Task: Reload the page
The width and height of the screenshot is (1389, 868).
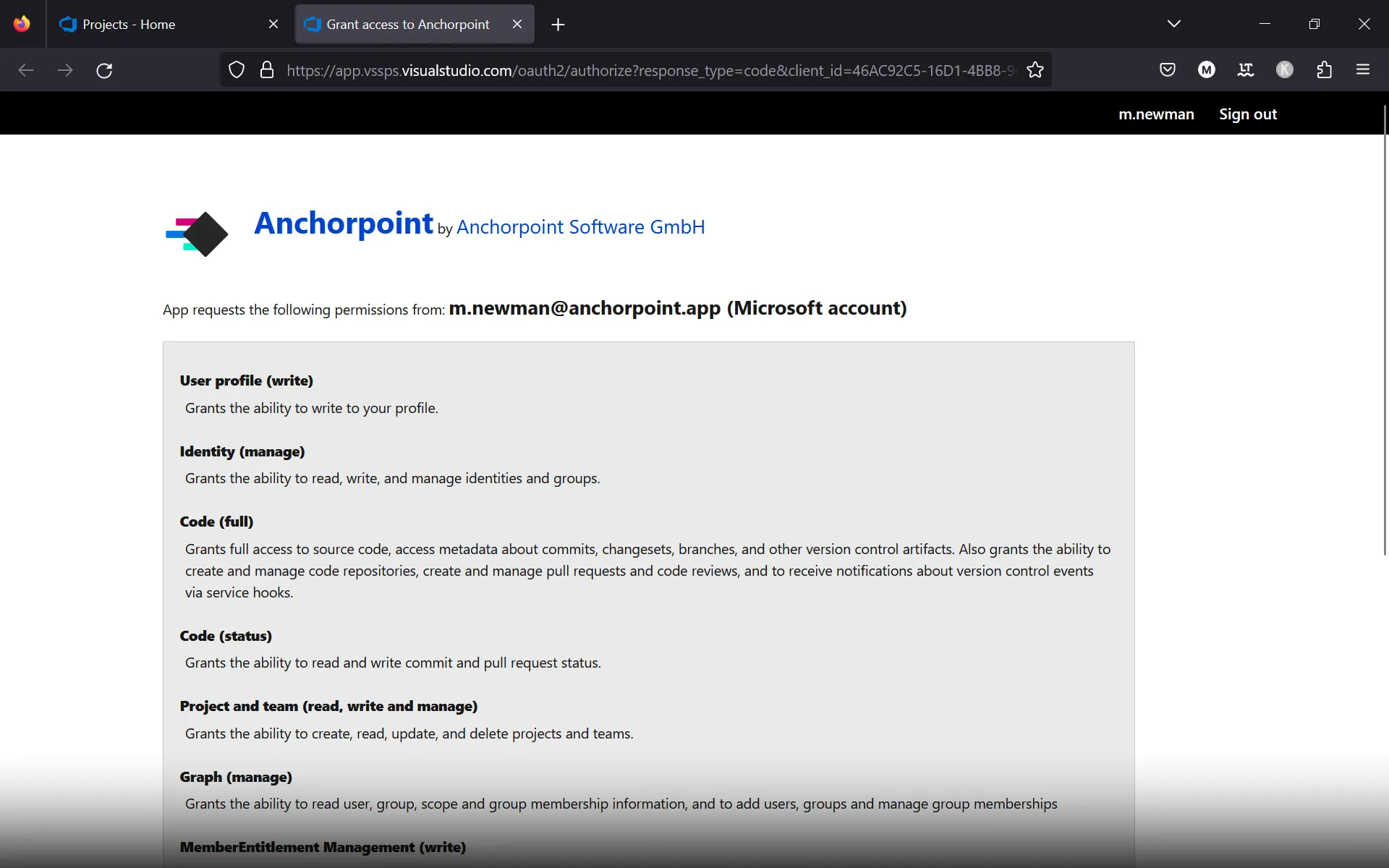Action: [103, 69]
